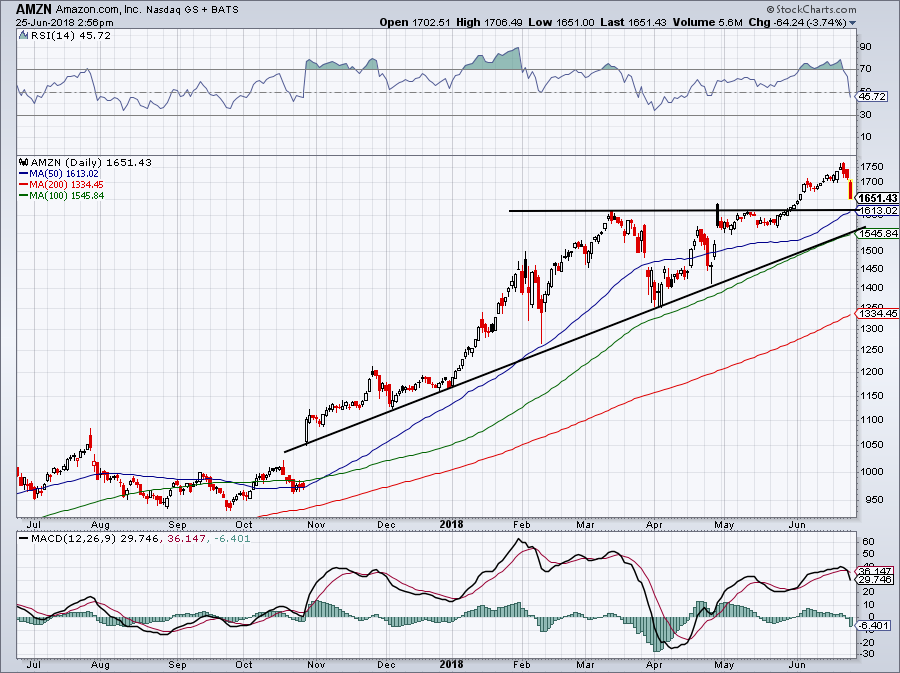Click the MACD(12,26,9) 29.746 legend label
Viewport: 900px width, 673px height.
(95, 539)
